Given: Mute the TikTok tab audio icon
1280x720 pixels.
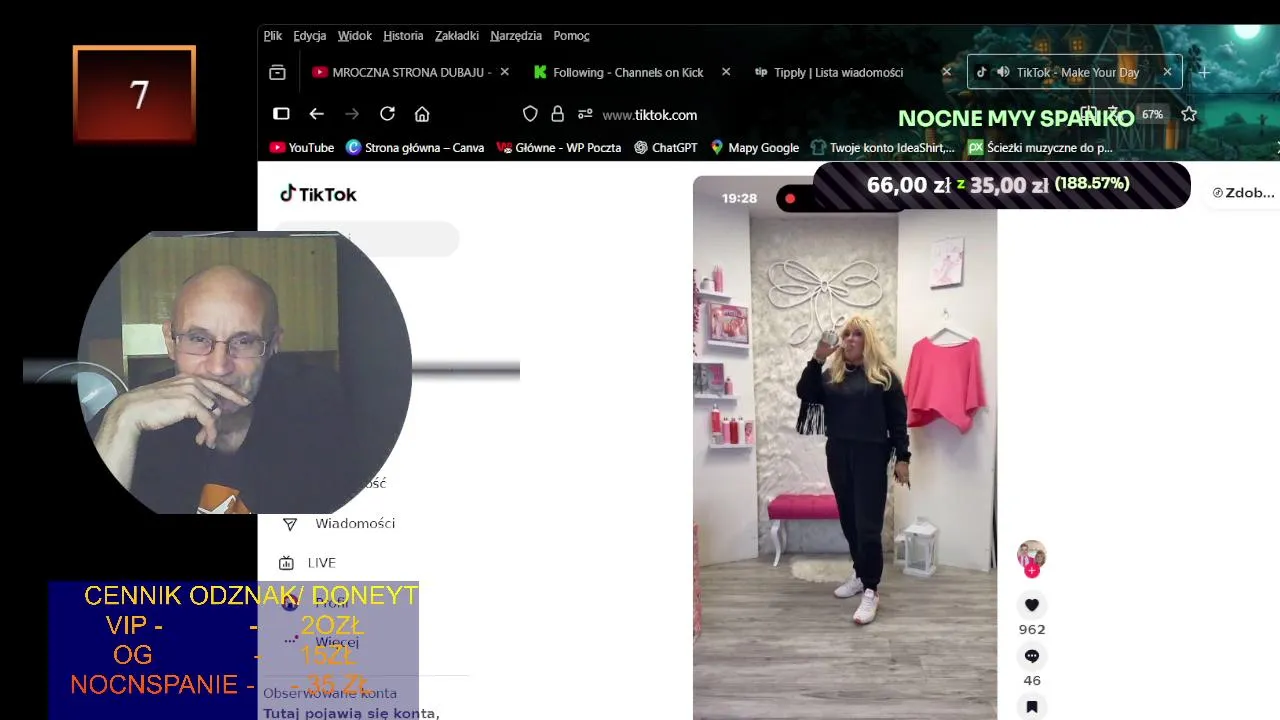Looking at the screenshot, I should pyautogui.click(x=1003, y=72).
